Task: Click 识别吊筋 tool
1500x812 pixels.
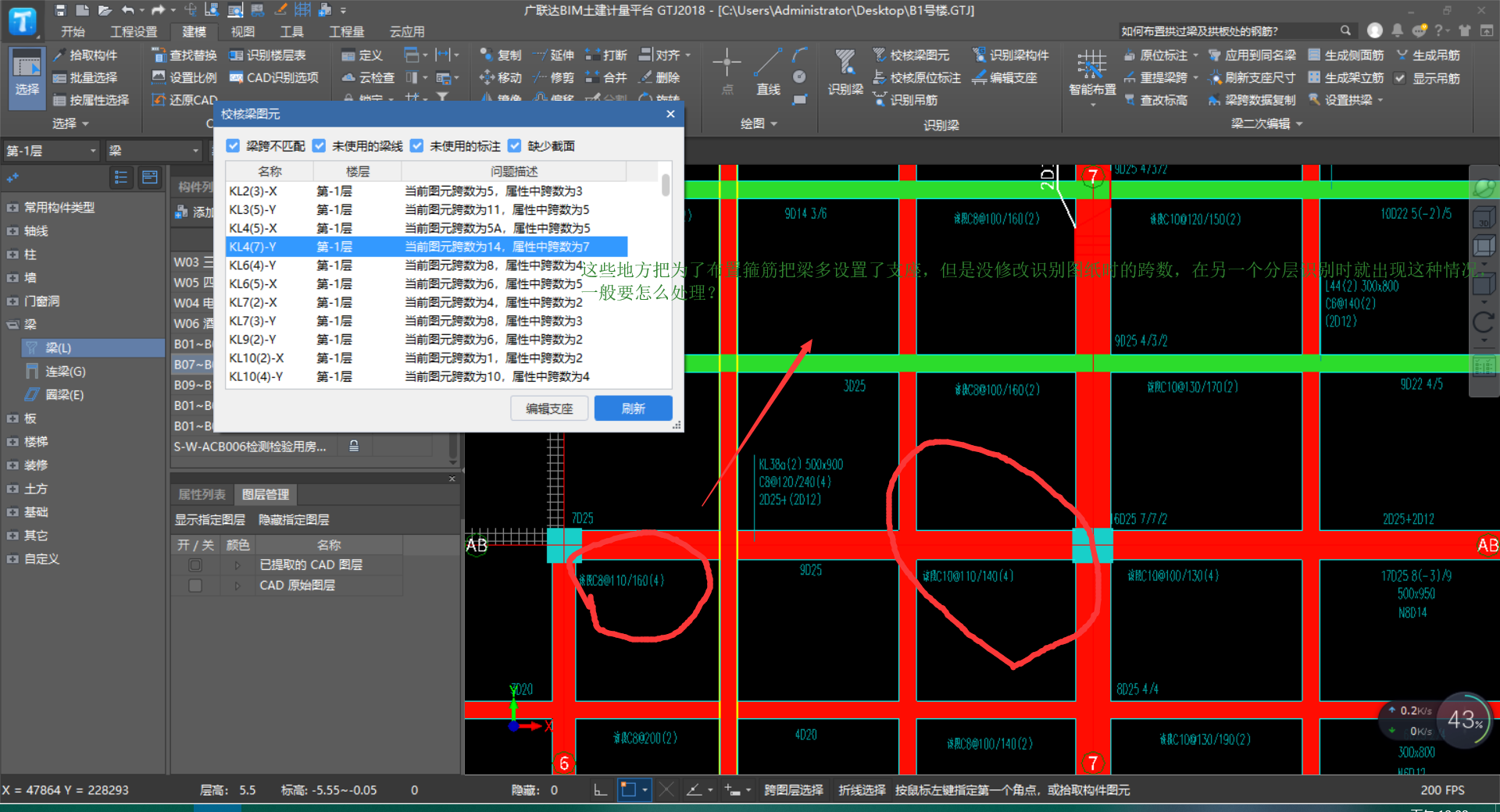Action: click(905, 100)
